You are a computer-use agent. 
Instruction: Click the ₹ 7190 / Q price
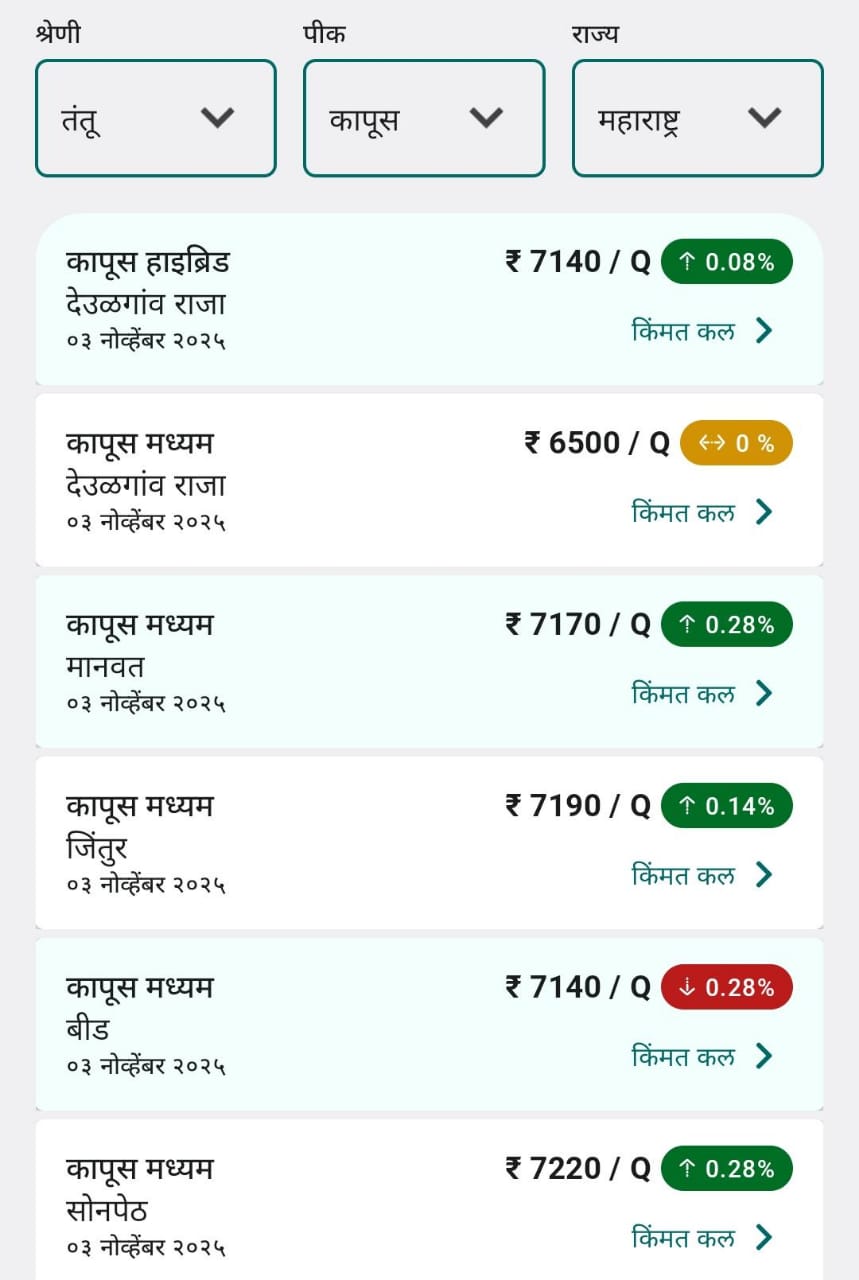click(x=577, y=806)
